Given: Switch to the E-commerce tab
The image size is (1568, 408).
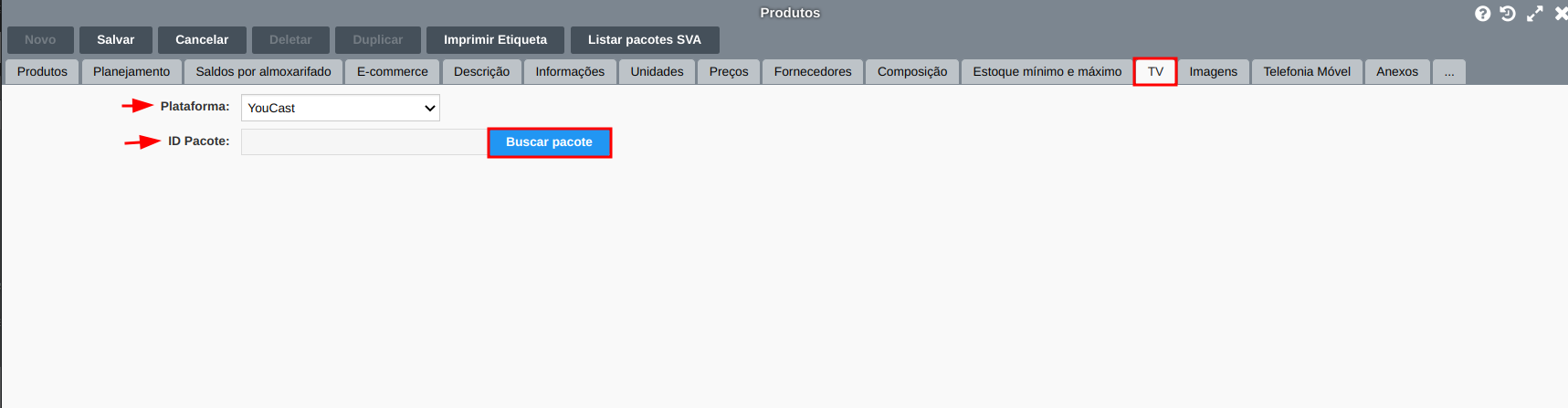Looking at the screenshot, I should (392, 72).
